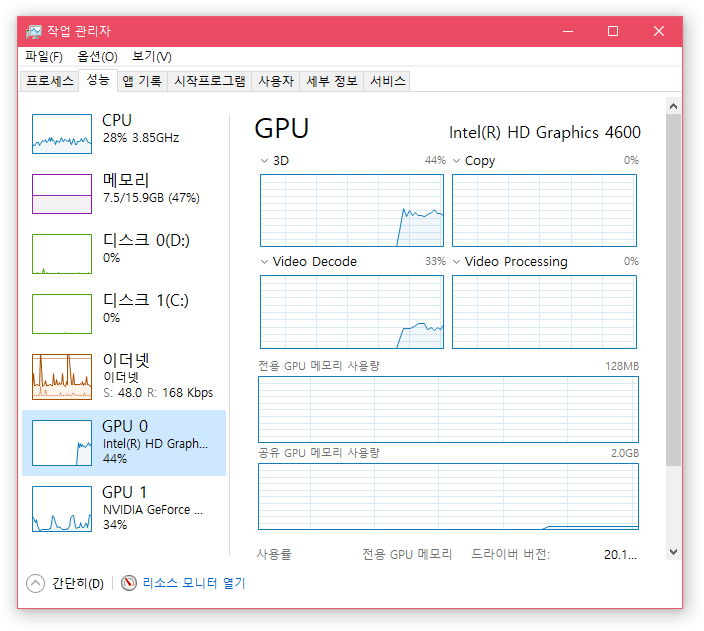
Task: Select the Ethernet network graph item
Action: point(61,374)
